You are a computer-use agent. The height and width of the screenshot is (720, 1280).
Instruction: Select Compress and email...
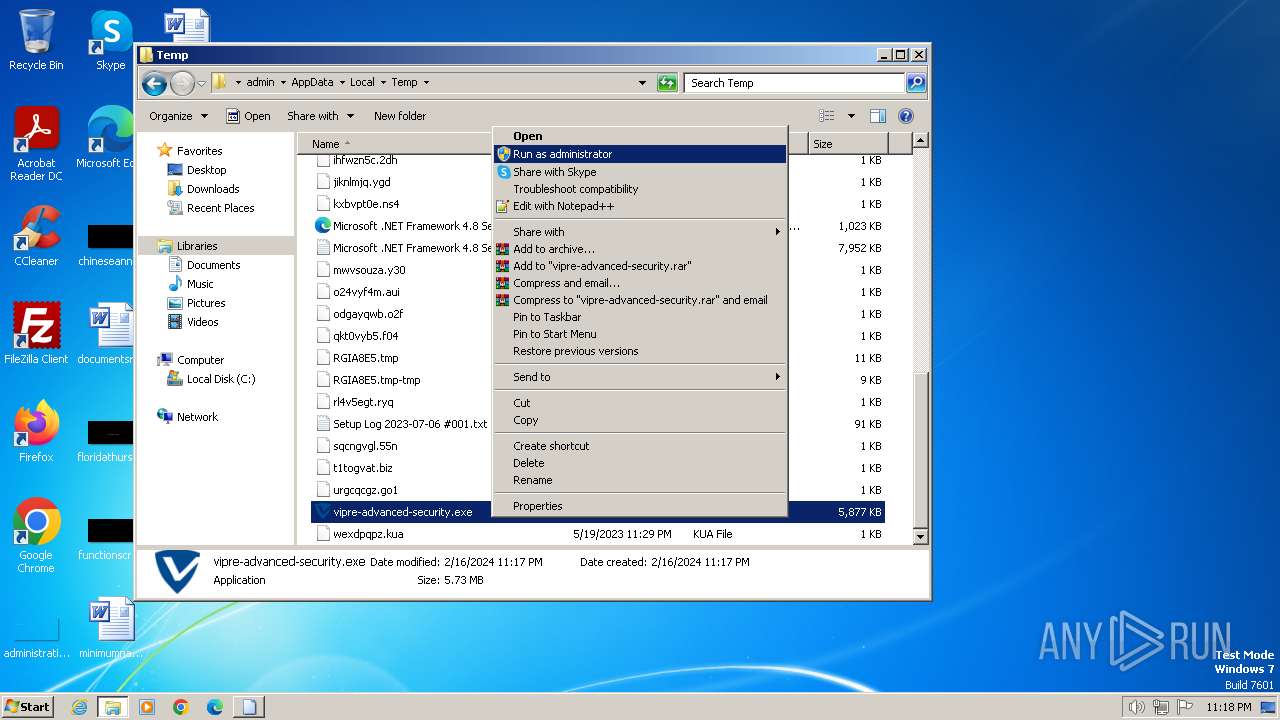640,283
